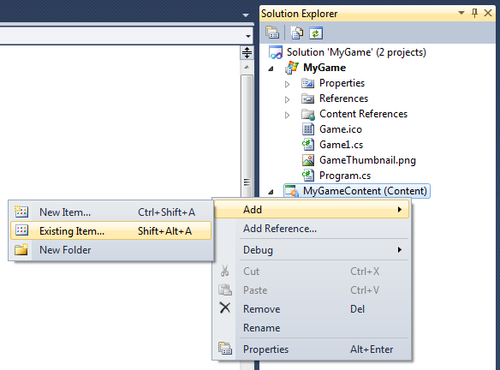Collapse the MyGame project node
This screenshot has width=500, height=370.
click(x=271, y=68)
